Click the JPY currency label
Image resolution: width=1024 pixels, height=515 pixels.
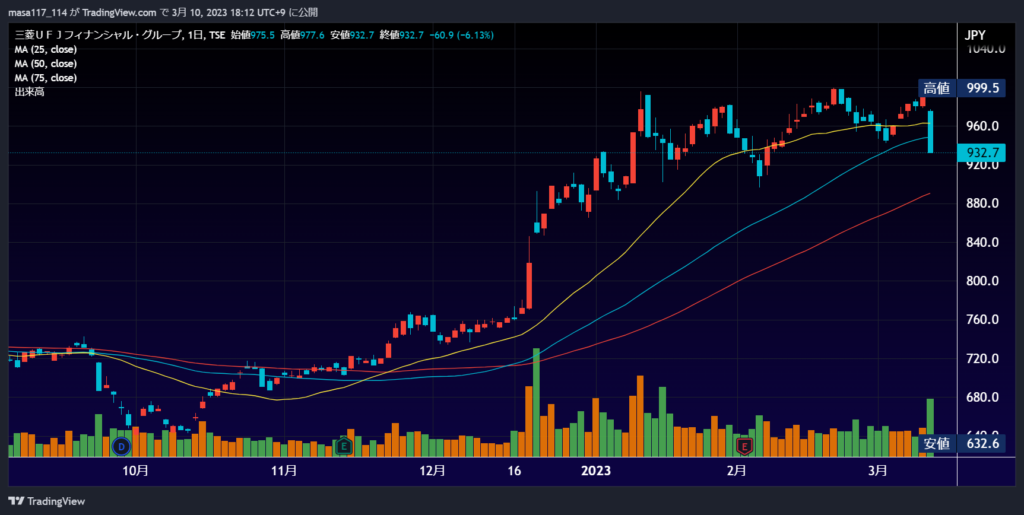975,35
